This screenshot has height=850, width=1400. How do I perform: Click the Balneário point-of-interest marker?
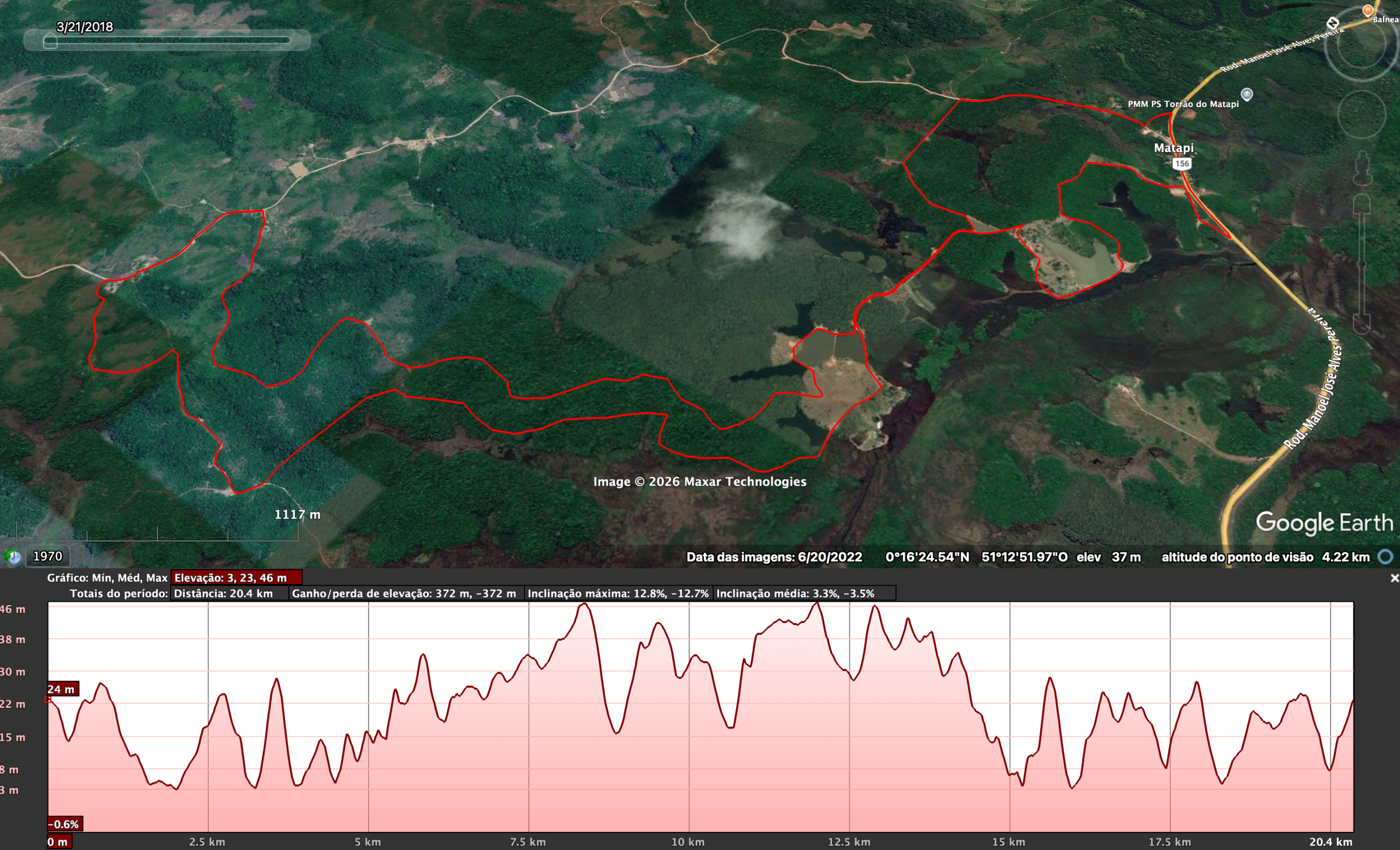(x=1368, y=10)
